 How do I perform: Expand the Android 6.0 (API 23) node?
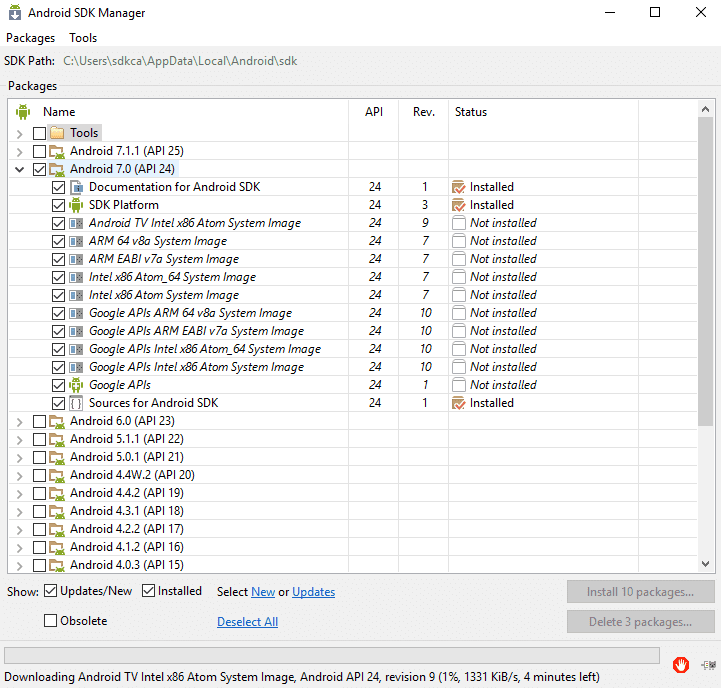coord(19,422)
